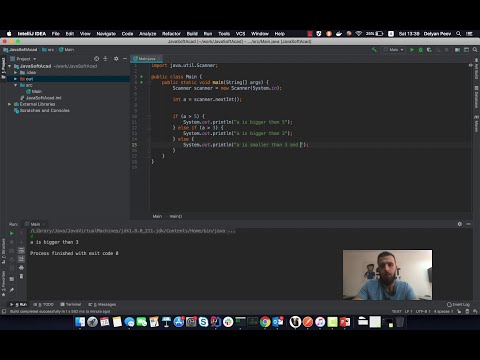Screen dimensions: 480x360
Task: Start debugging with the green bug icon
Action: (421, 50)
